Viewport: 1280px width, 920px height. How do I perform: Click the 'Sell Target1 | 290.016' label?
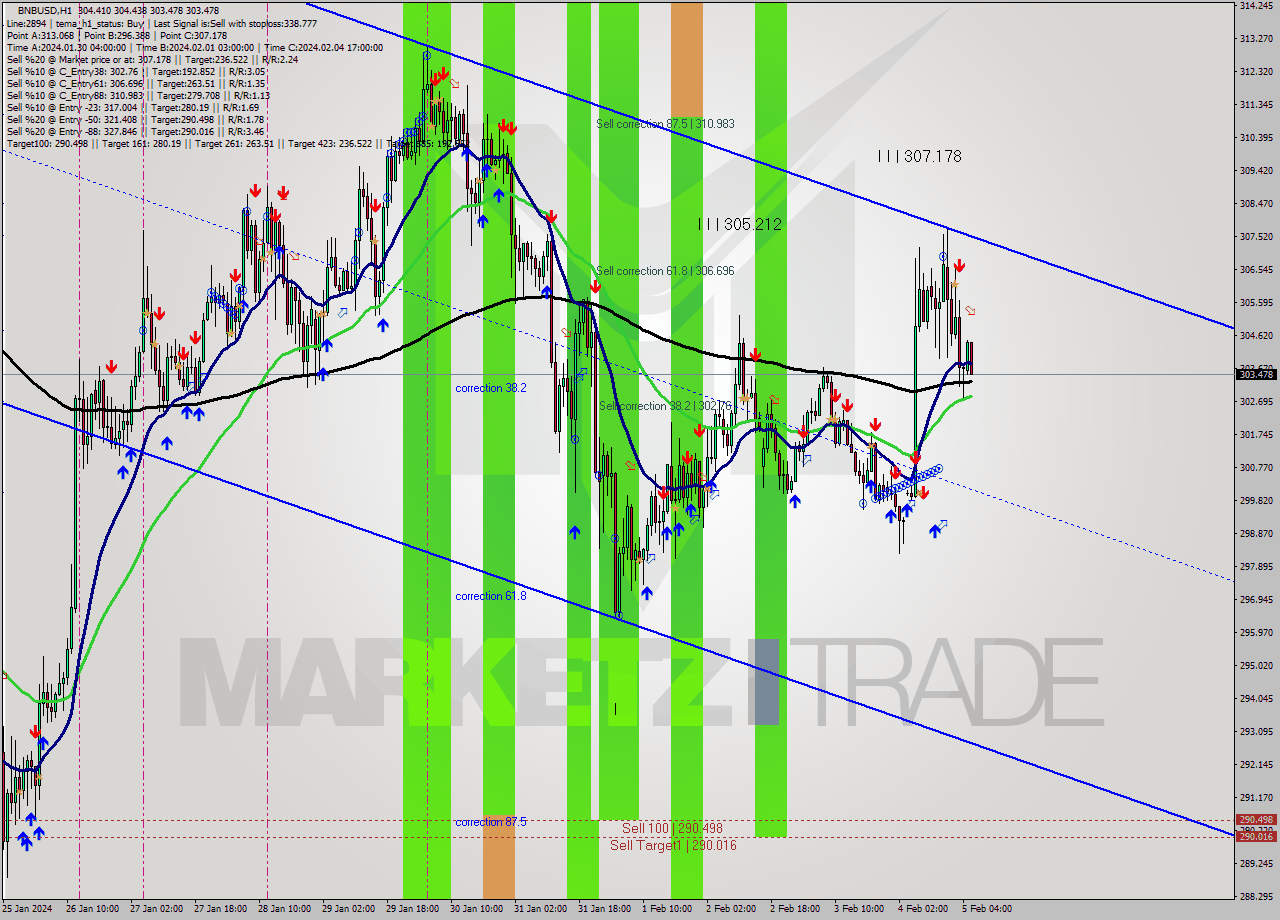pos(673,845)
